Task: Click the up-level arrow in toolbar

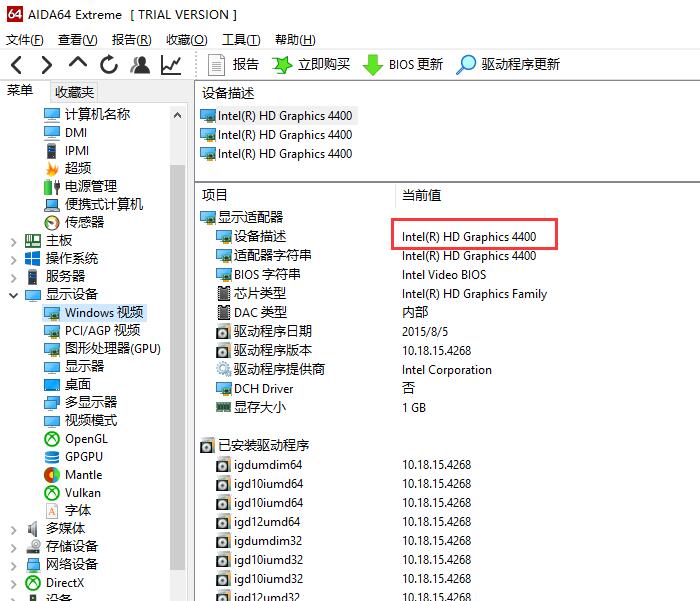Action: click(x=78, y=63)
